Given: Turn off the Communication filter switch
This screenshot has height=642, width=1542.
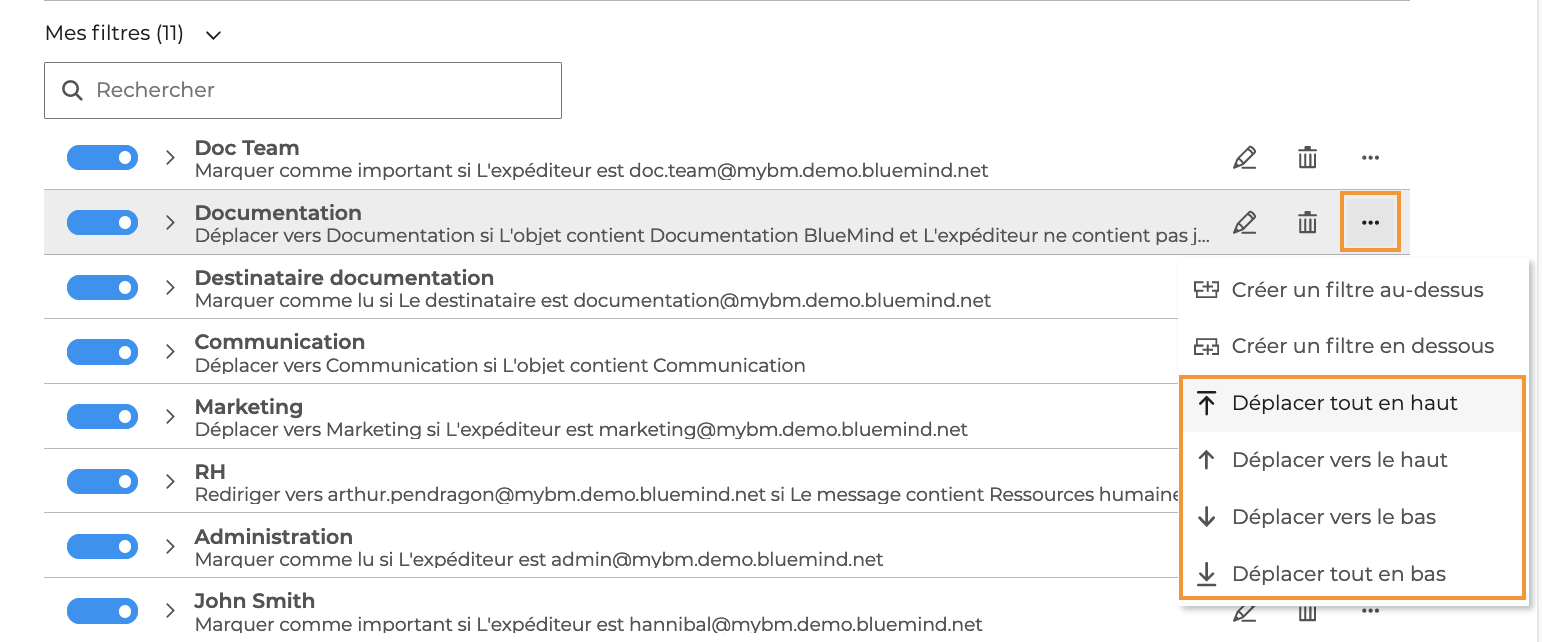Looking at the screenshot, I should [102, 352].
